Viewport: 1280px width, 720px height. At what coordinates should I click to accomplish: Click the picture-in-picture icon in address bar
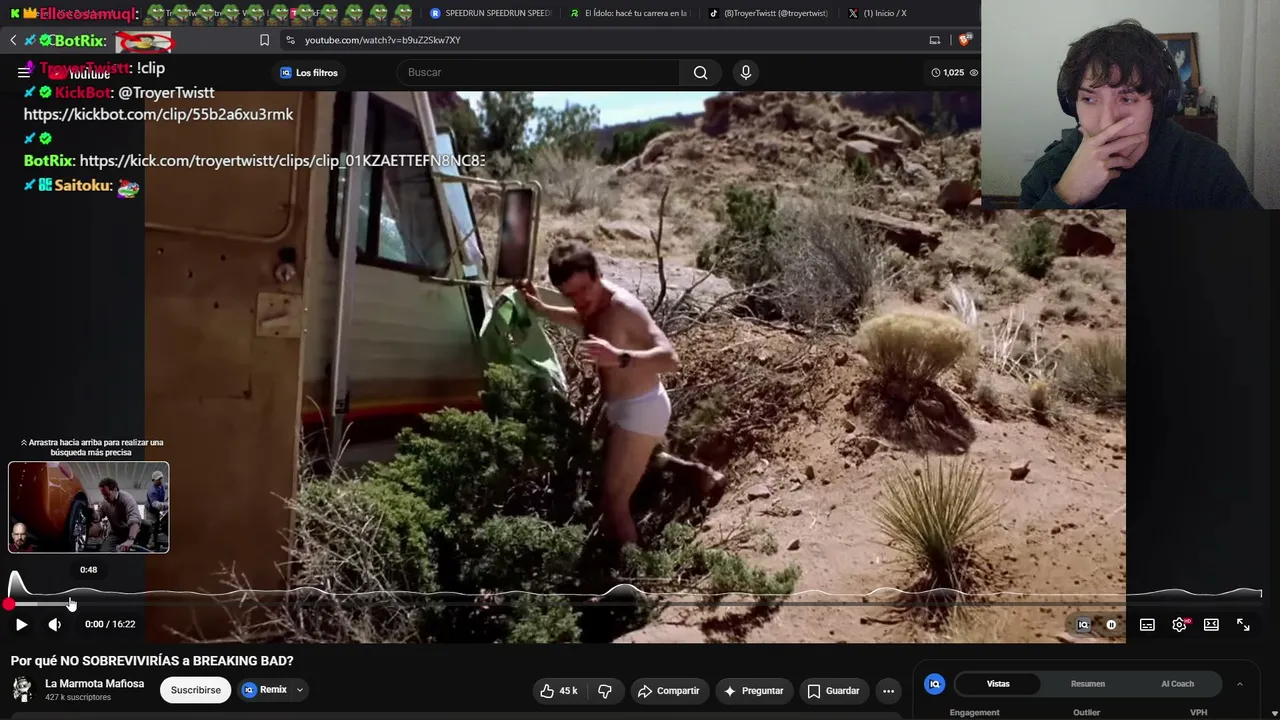935,40
